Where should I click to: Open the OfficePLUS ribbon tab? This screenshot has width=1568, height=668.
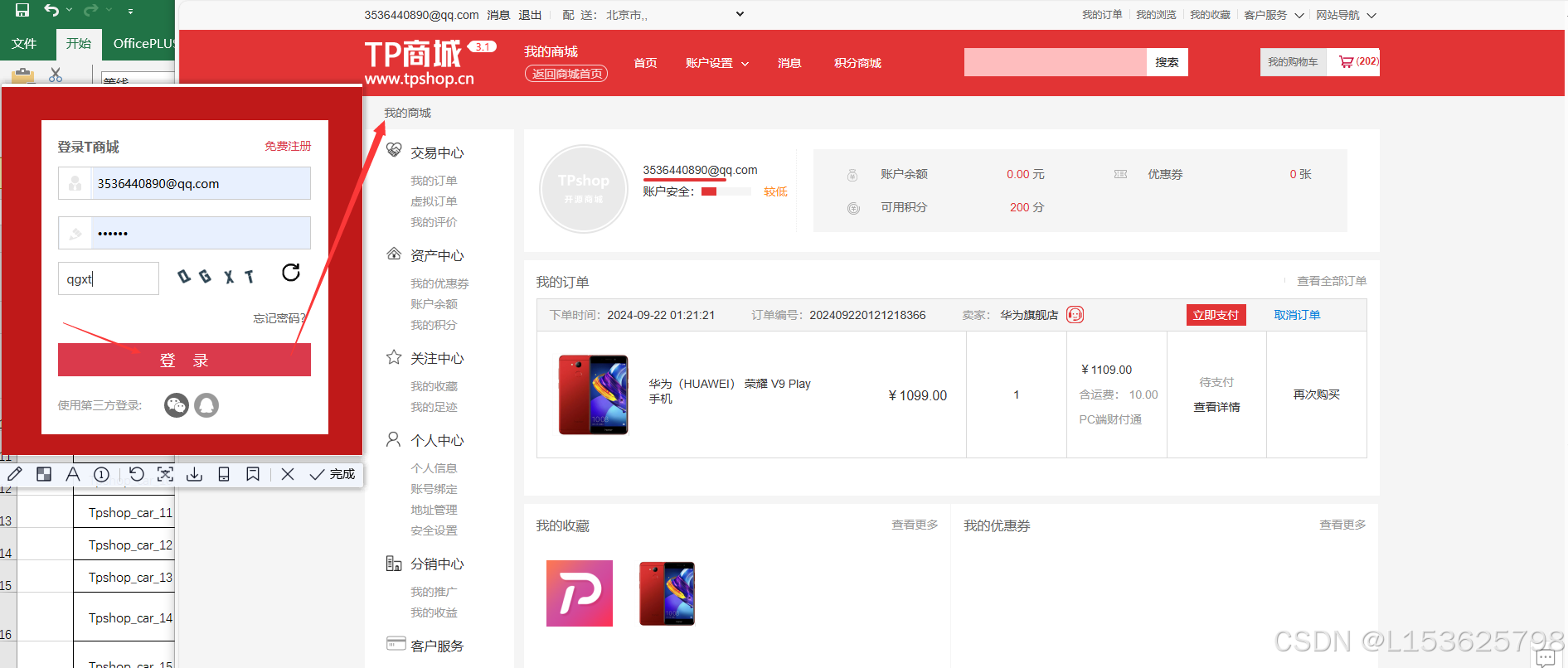tap(144, 43)
